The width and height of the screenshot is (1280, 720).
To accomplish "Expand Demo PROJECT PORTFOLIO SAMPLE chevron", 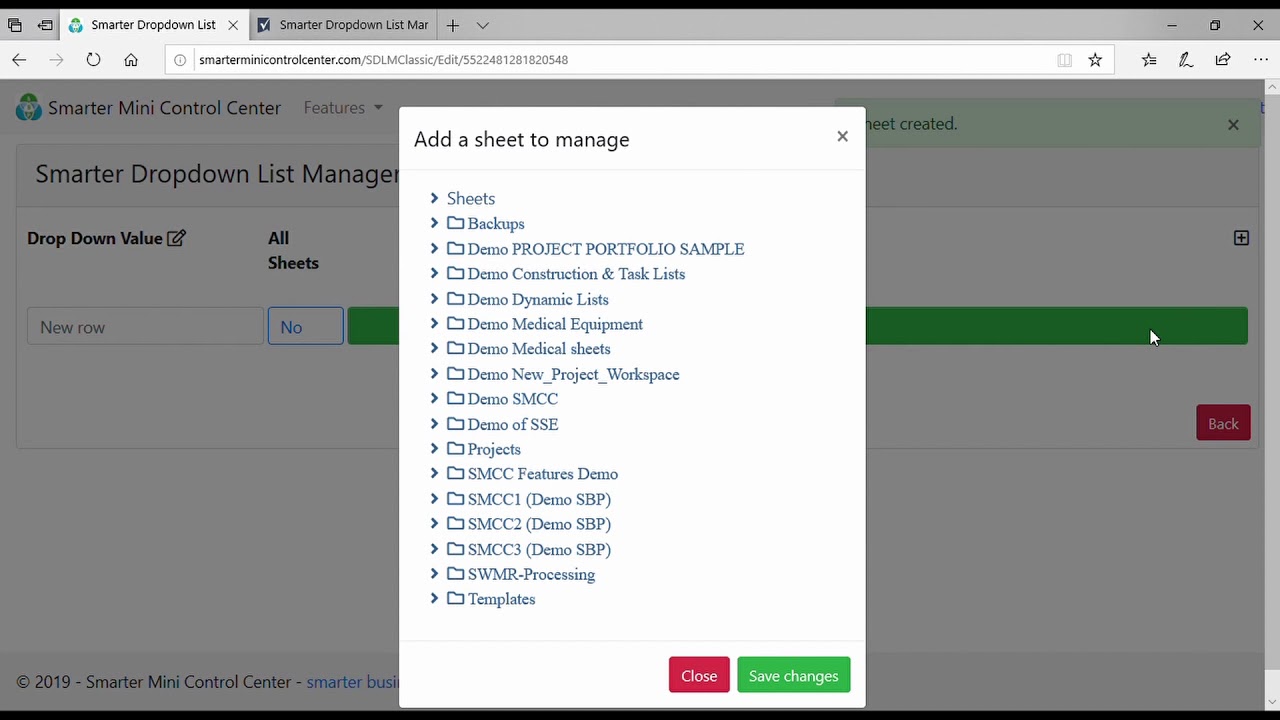I will (x=434, y=248).
